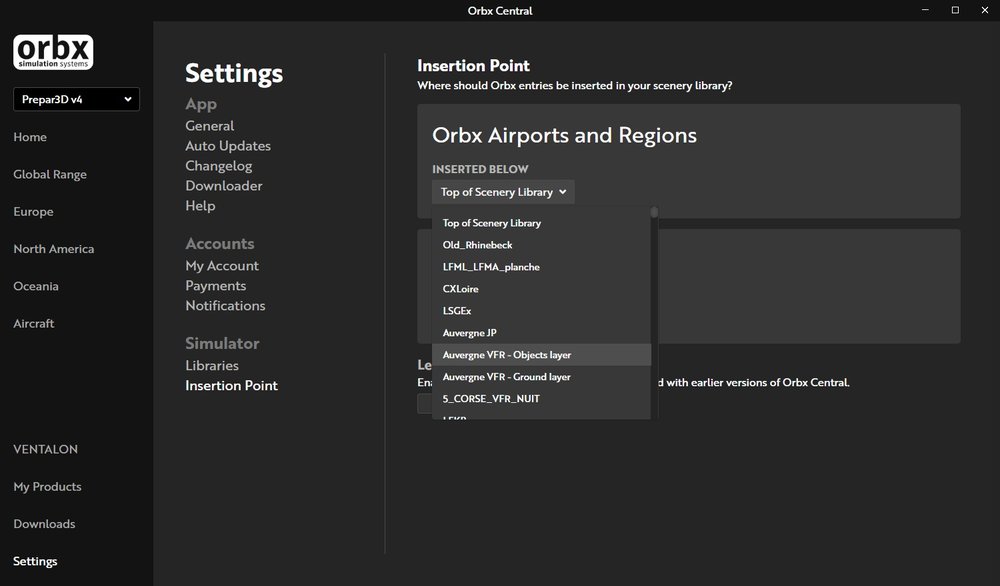
Task: Open the Changelog page
Action: [x=219, y=166]
